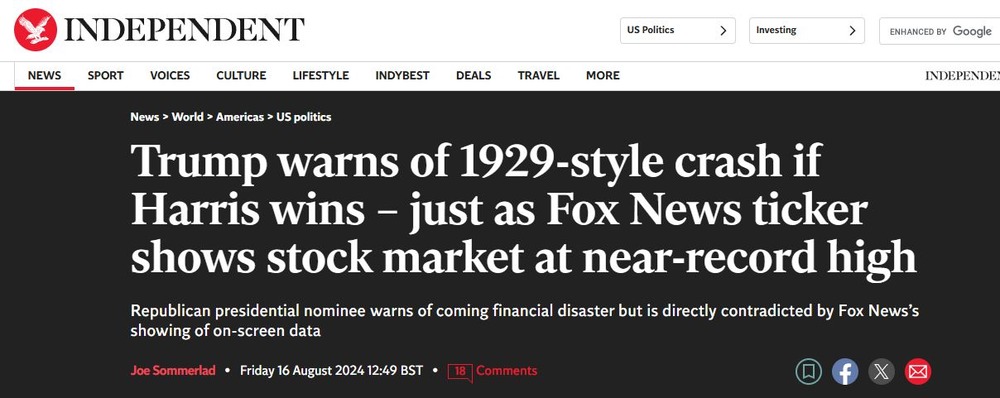Viewport: 1000px width, 398px height.
Task: Click the INDEPENDENT wordmark text logo
Action: pos(185,30)
